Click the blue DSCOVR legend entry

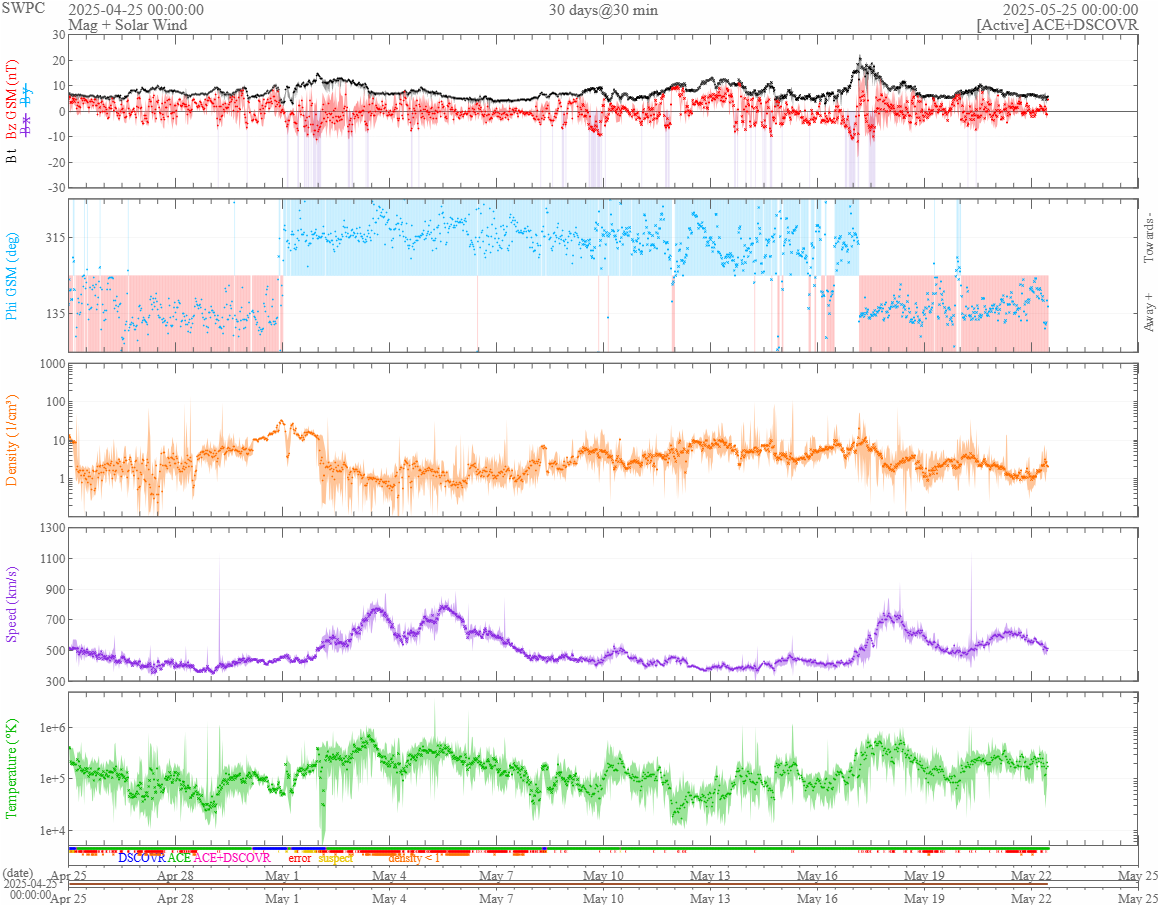pyautogui.click(x=141, y=858)
